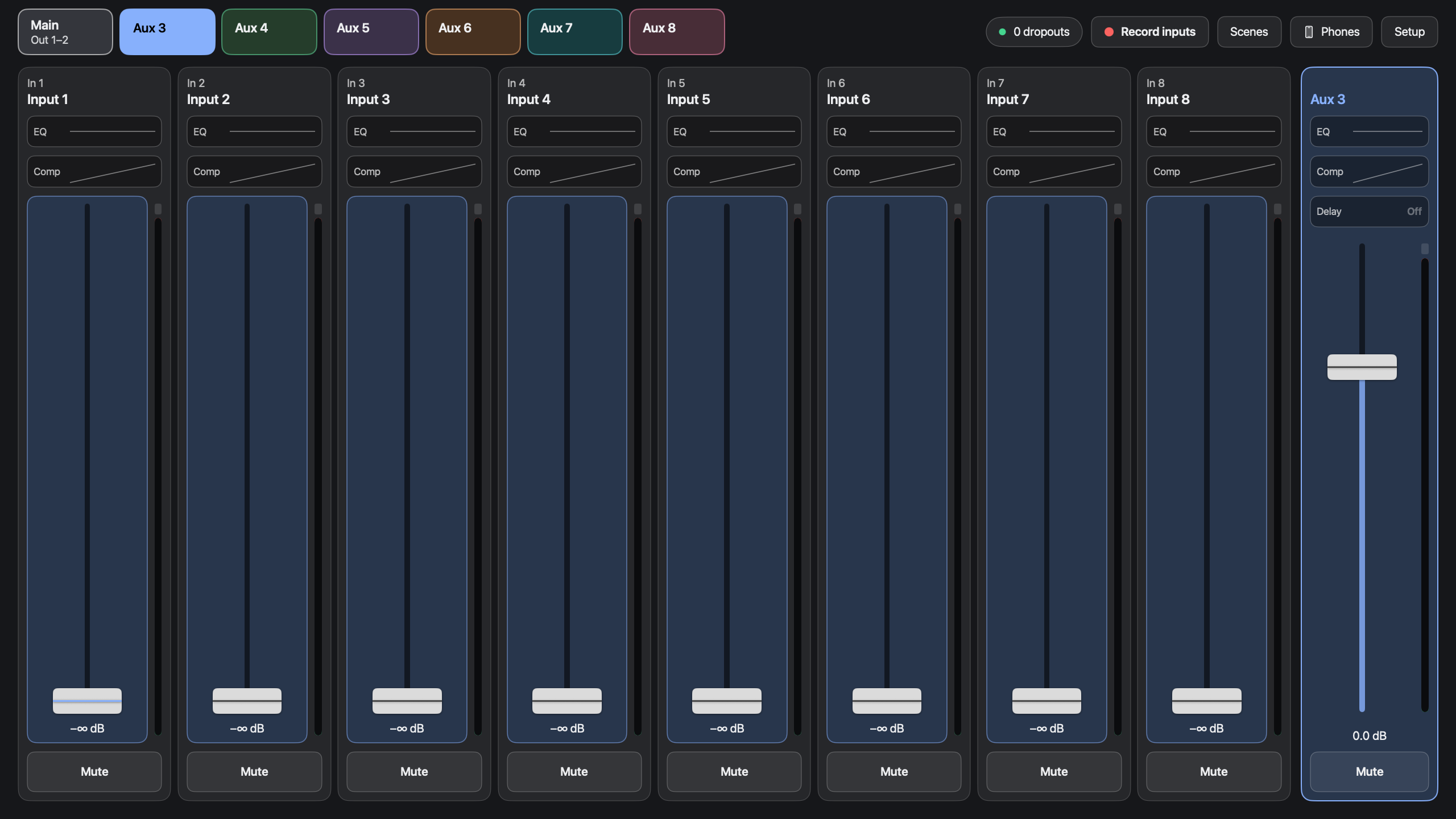Open EQ for Input 4
This screenshot has height=819, width=1456.
pyautogui.click(x=574, y=131)
